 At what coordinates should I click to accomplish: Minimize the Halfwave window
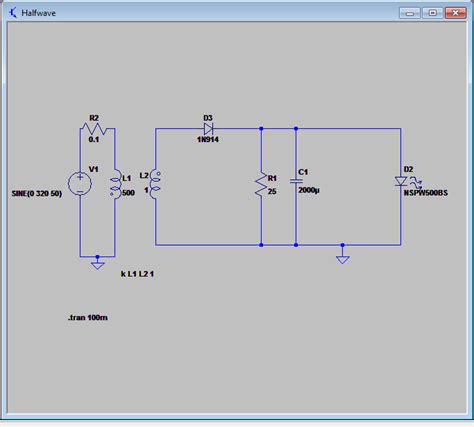(410, 13)
